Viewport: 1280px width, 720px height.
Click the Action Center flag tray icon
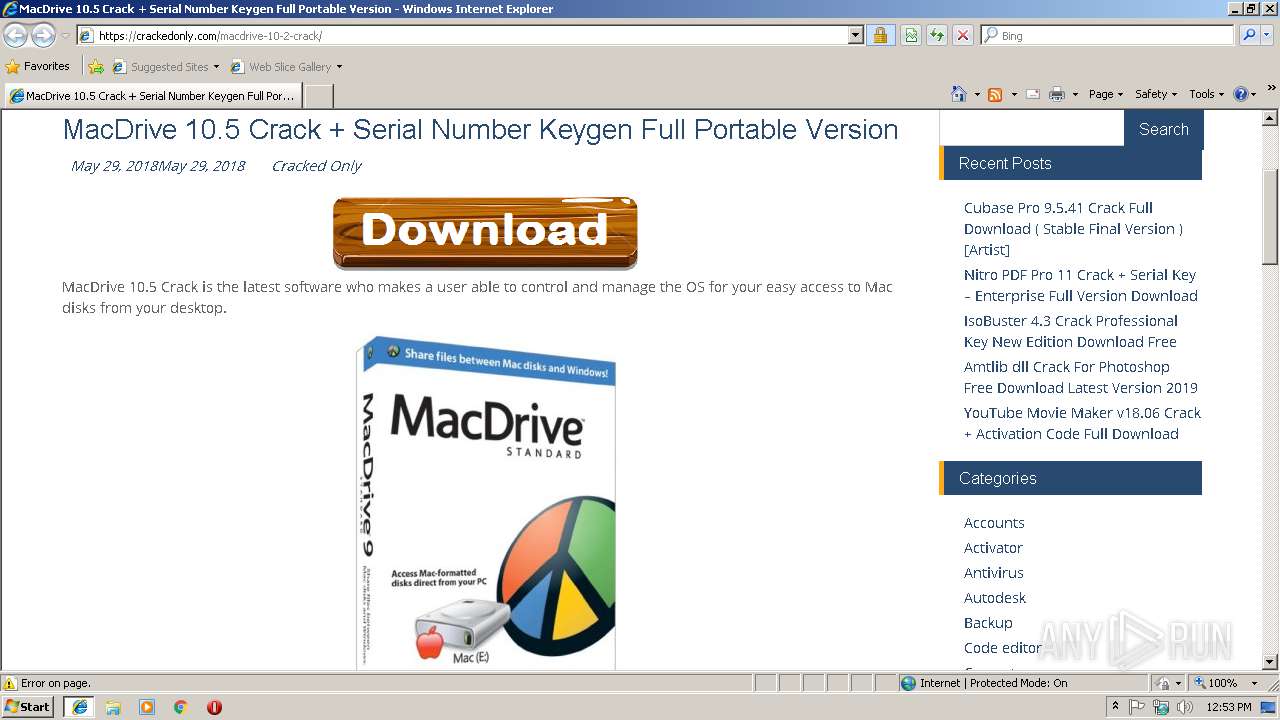1137,707
